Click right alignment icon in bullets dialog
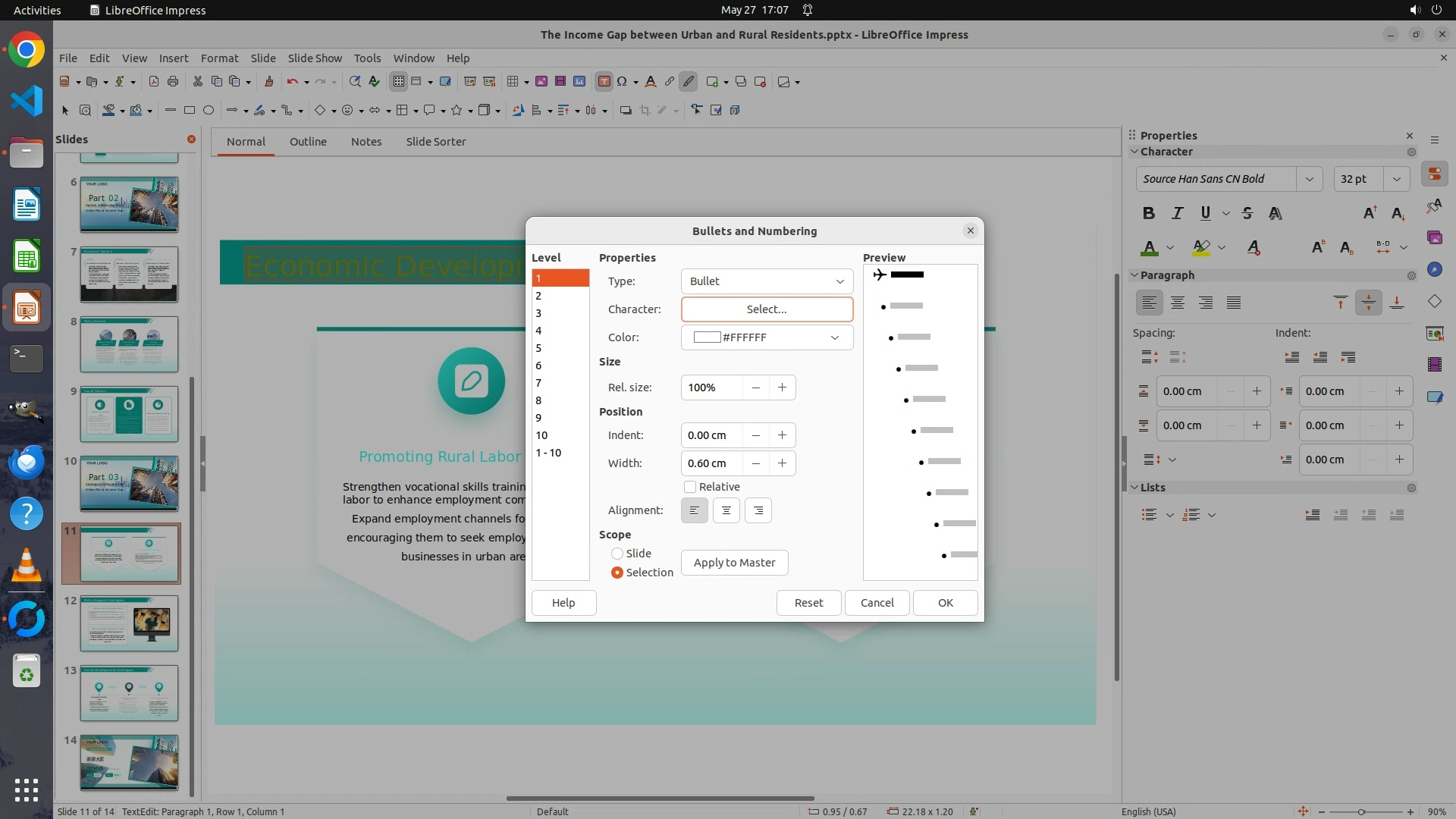The height and width of the screenshot is (819, 1456). pyautogui.click(x=758, y=510)
